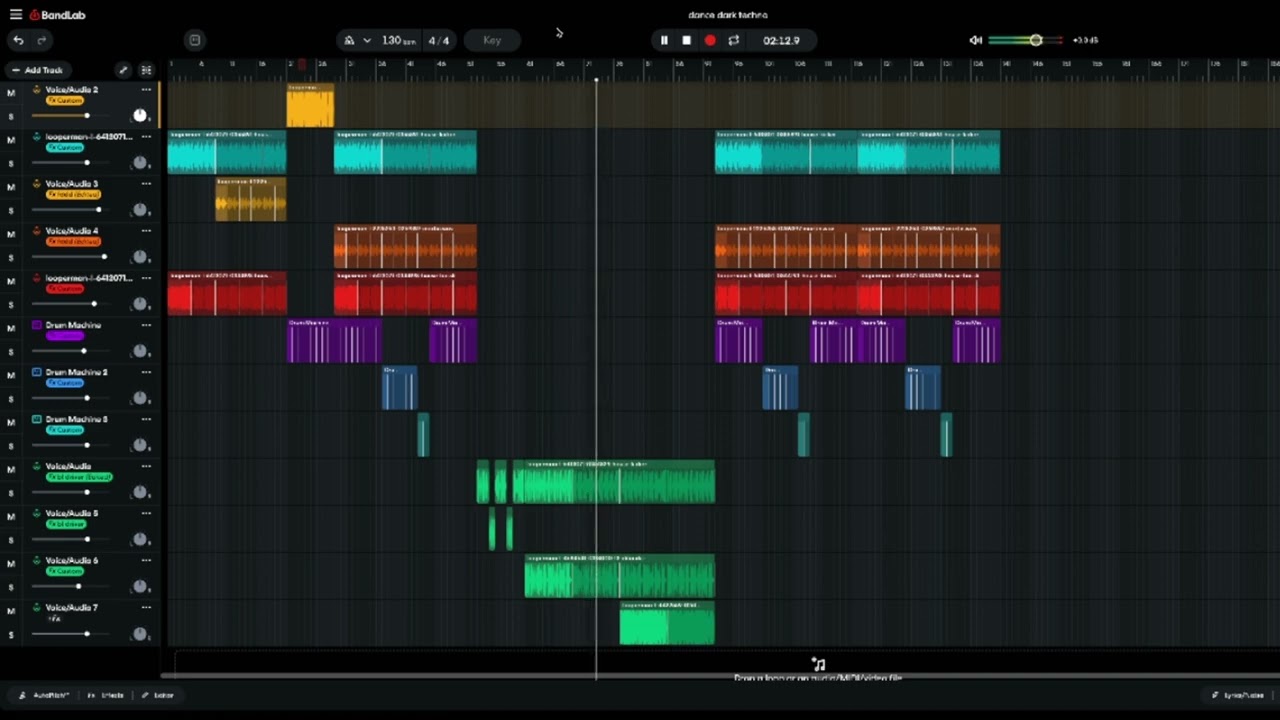The image size is (1280, 720).
Task: Open Voice/Audio 4 track options menu
Action: pyautogui.click(x=146, y=231)
